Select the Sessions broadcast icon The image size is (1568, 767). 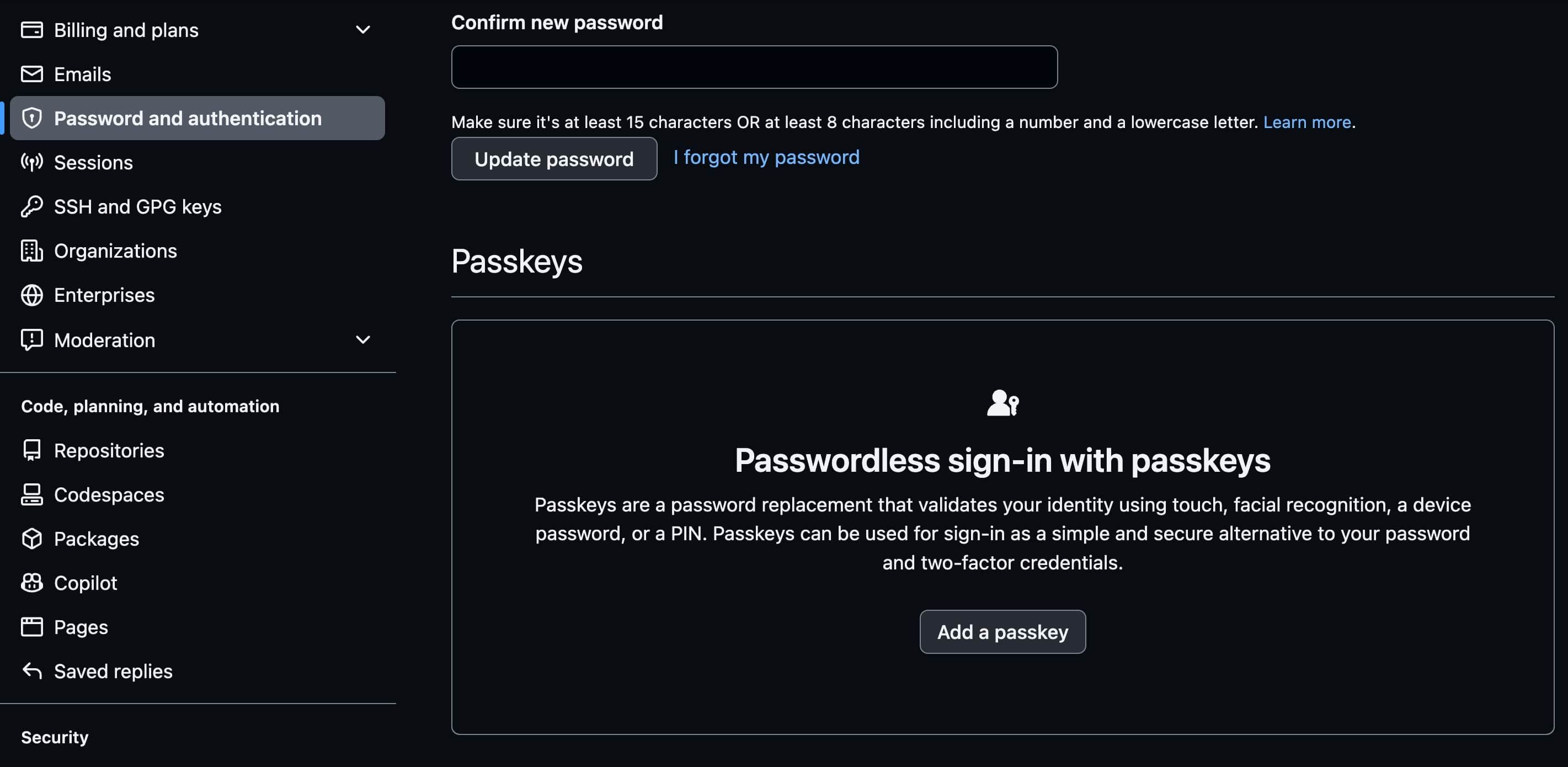pos(31,163)
